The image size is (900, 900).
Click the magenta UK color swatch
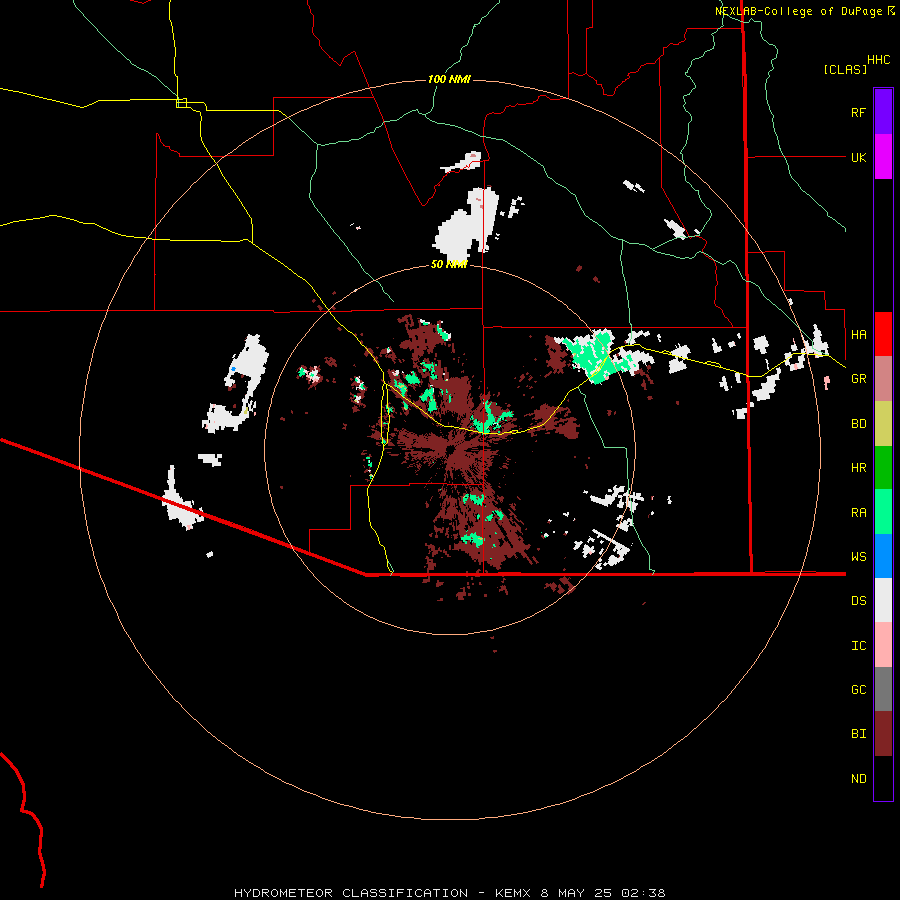pos(883,157)
